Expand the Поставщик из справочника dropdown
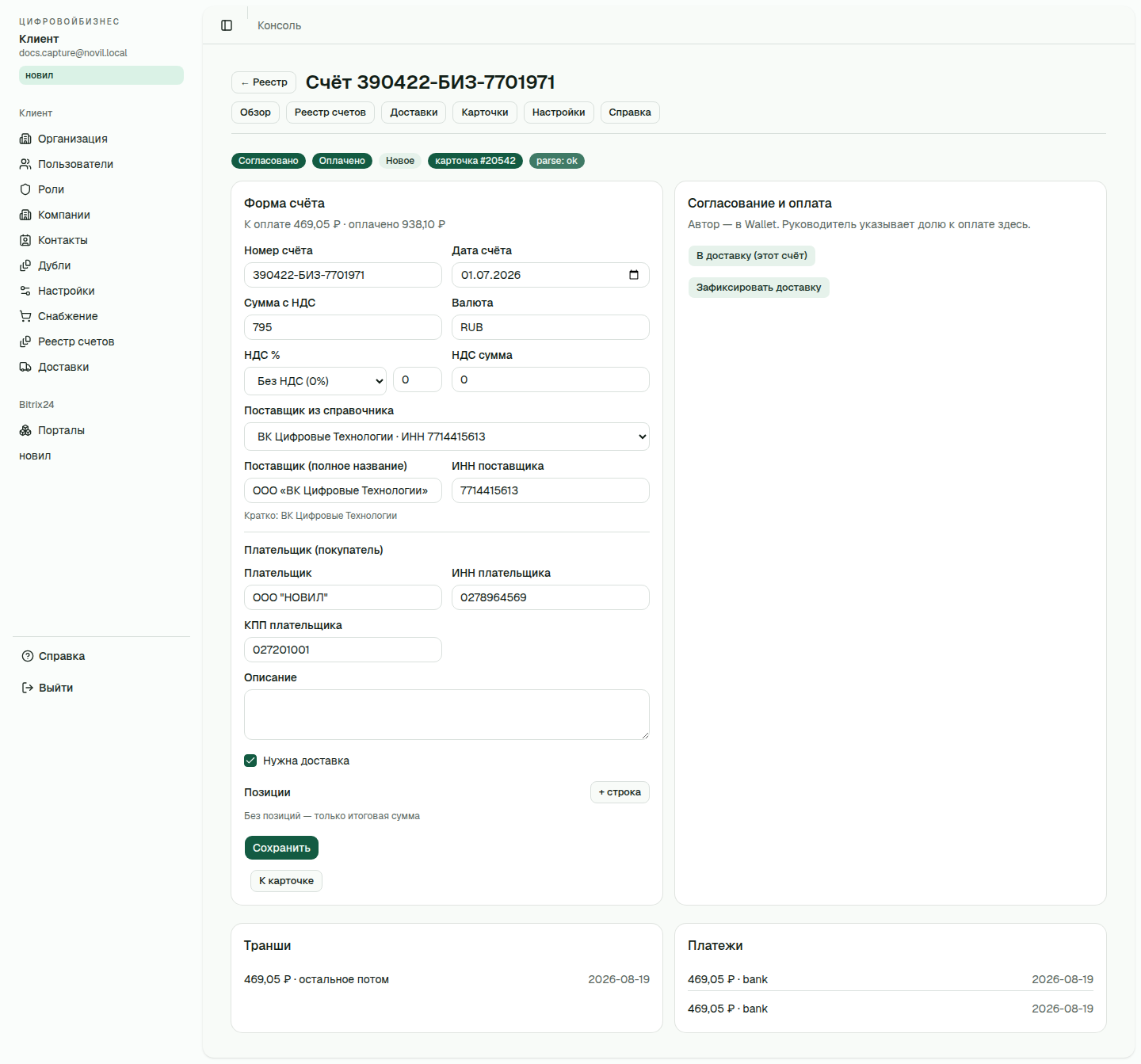This screenshot has height=1064, width=1141. [x=447, y=437]
